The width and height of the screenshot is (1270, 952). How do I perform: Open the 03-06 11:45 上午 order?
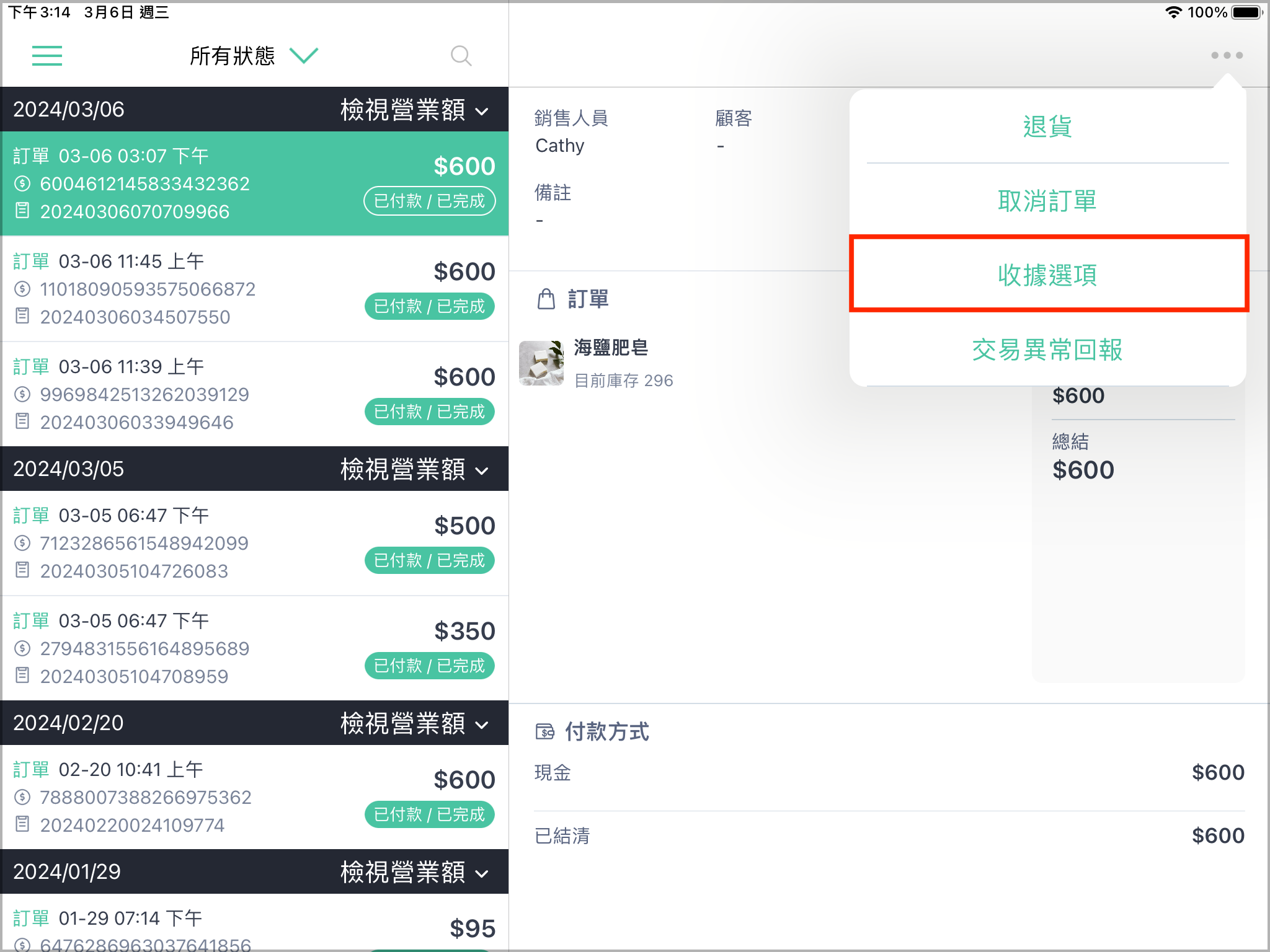point(254,289)
